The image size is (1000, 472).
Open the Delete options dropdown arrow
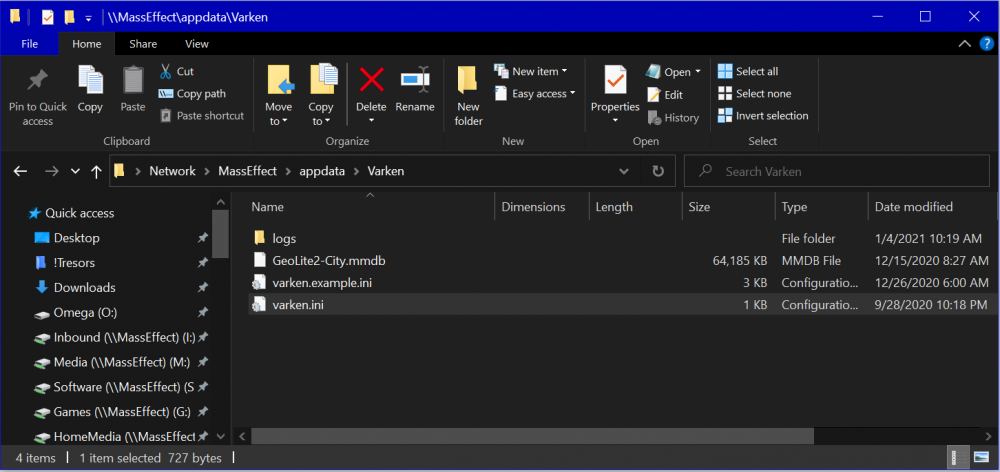[x=371, y=120]
